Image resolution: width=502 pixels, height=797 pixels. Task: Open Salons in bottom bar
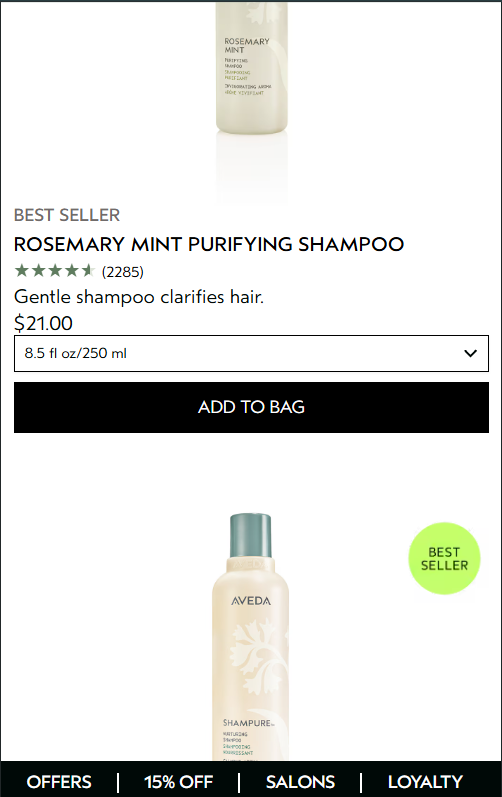point(300,781)
